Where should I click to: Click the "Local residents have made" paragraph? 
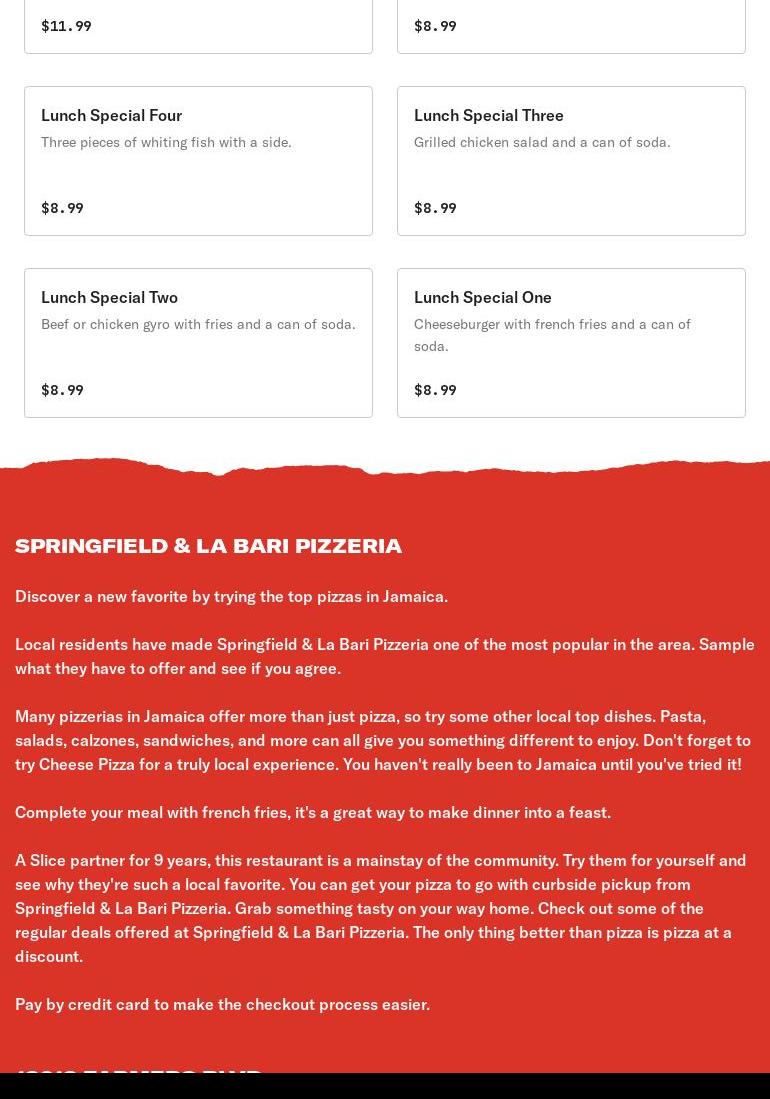[384, 656]
